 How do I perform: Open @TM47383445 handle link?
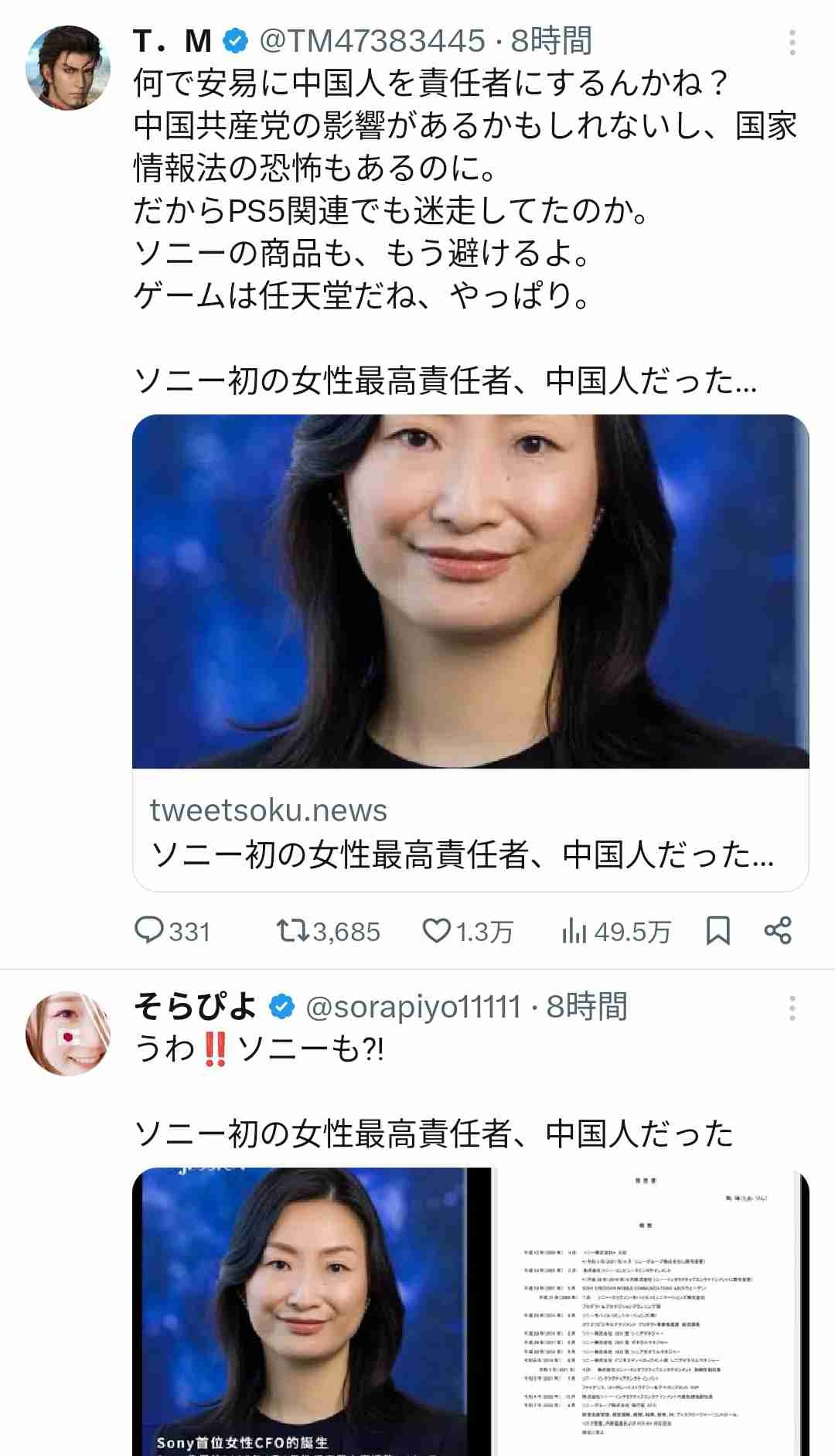coord(372,42)
